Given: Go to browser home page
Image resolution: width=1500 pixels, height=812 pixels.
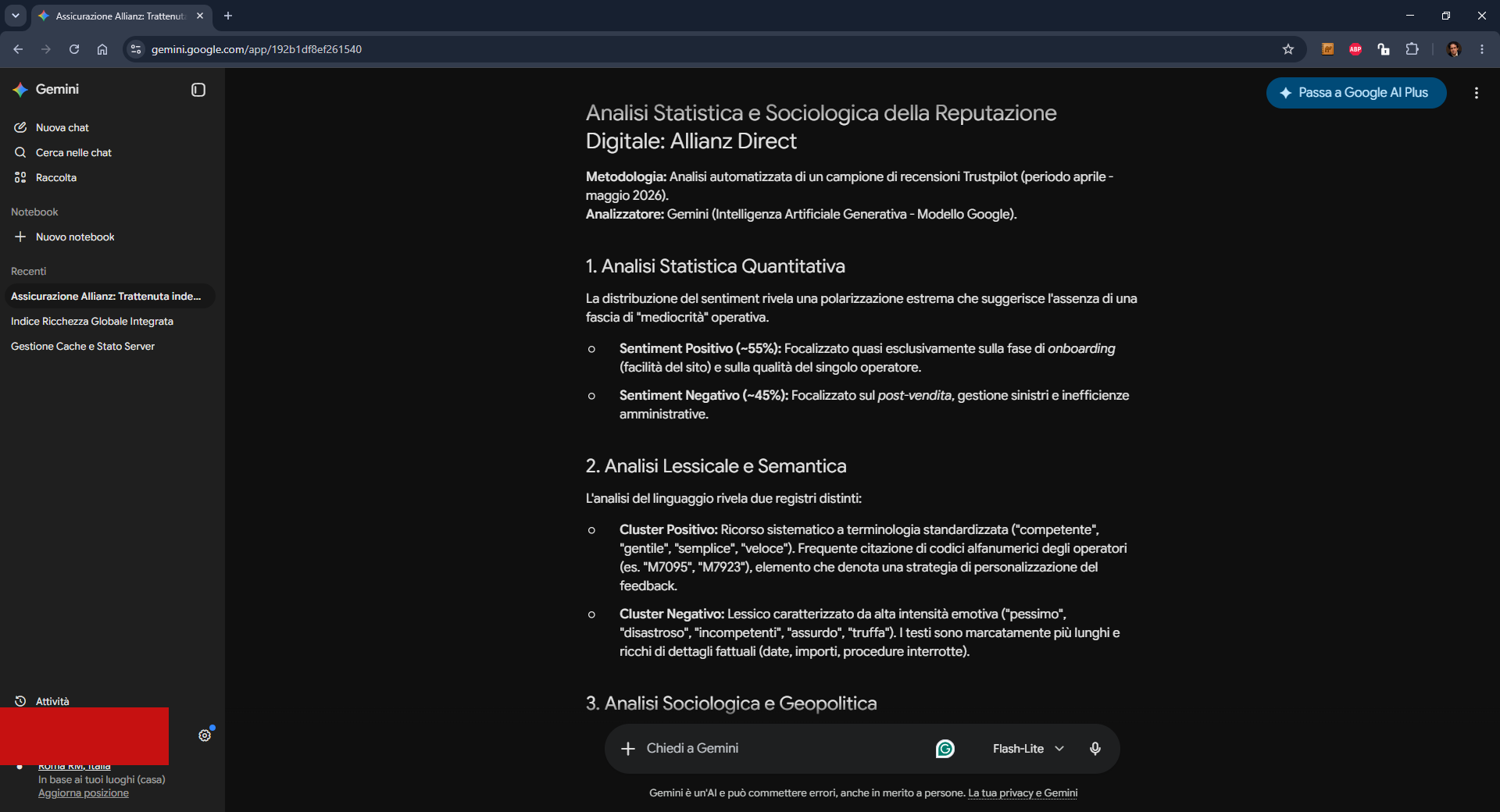Looking at the screenshot, I should coord(102,49).
